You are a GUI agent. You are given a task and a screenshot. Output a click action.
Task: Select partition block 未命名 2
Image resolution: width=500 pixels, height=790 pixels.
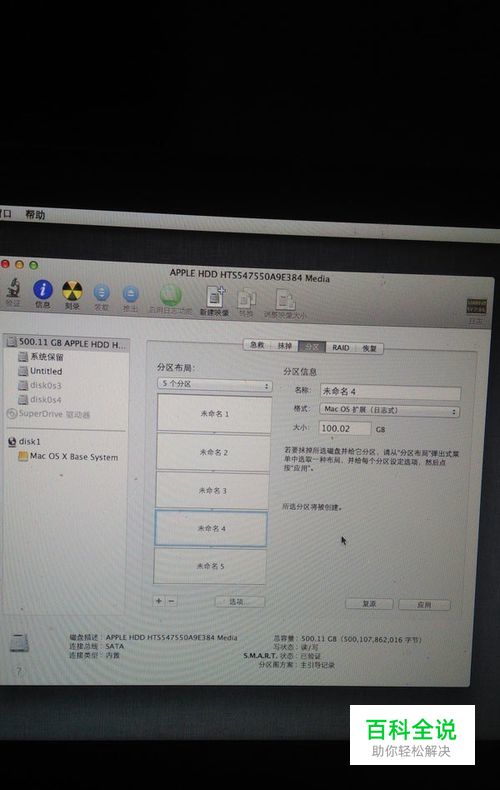point(213,452)
